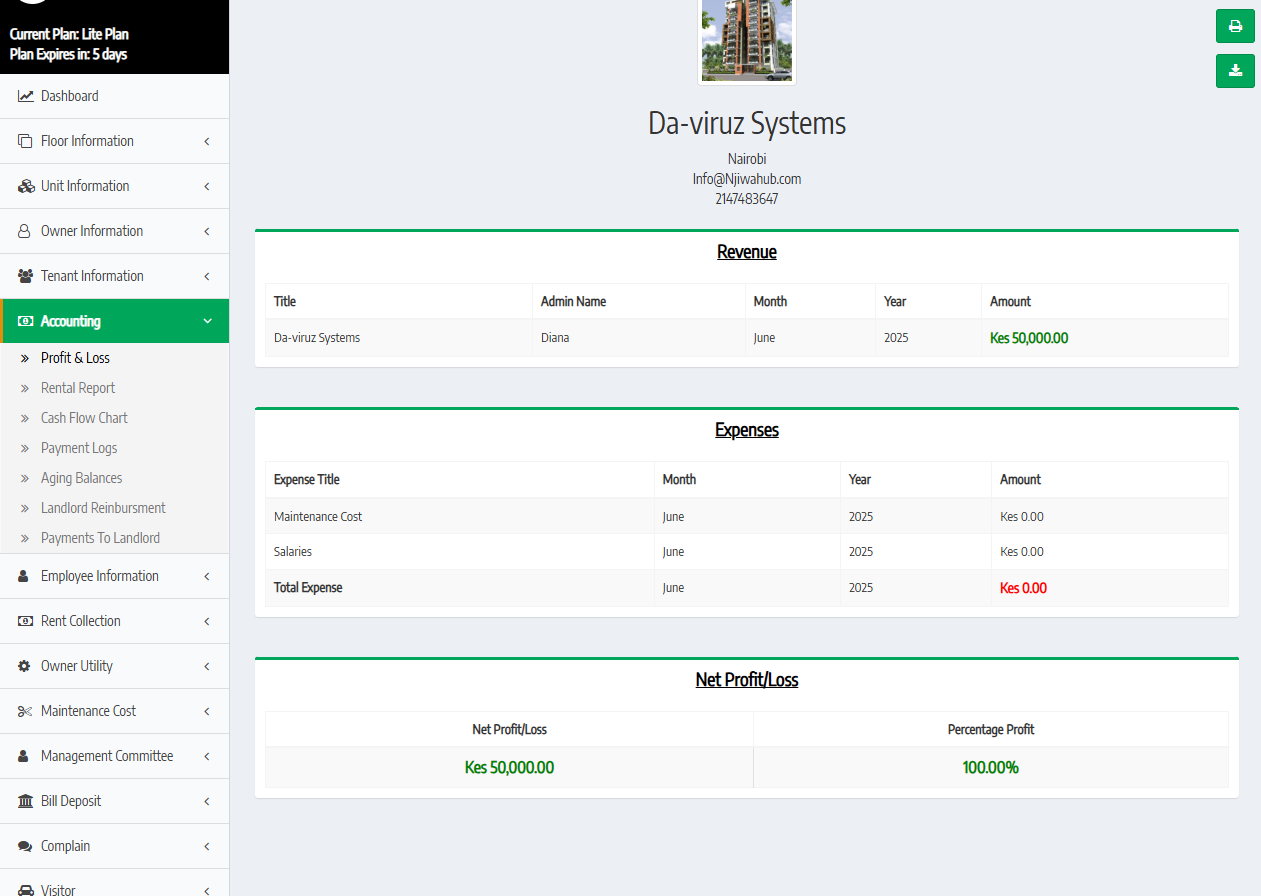Click the Unit Information cubes icon

click(x=25, y=186)
